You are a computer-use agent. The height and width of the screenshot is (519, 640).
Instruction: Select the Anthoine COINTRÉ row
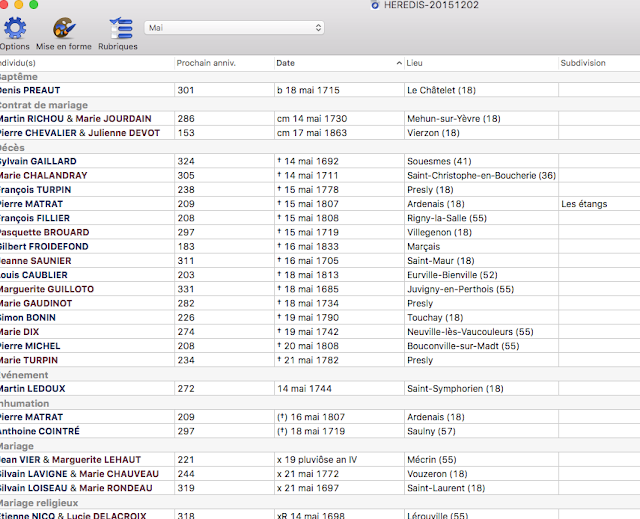click(x=320, y=431)
